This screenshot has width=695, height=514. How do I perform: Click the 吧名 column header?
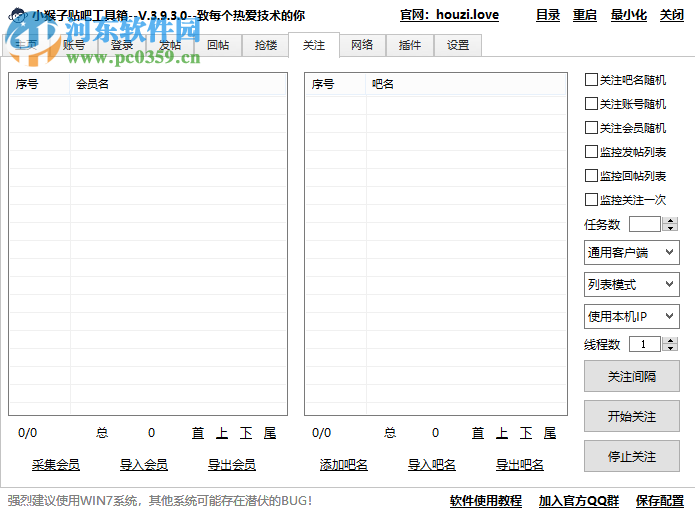(465, 84)
